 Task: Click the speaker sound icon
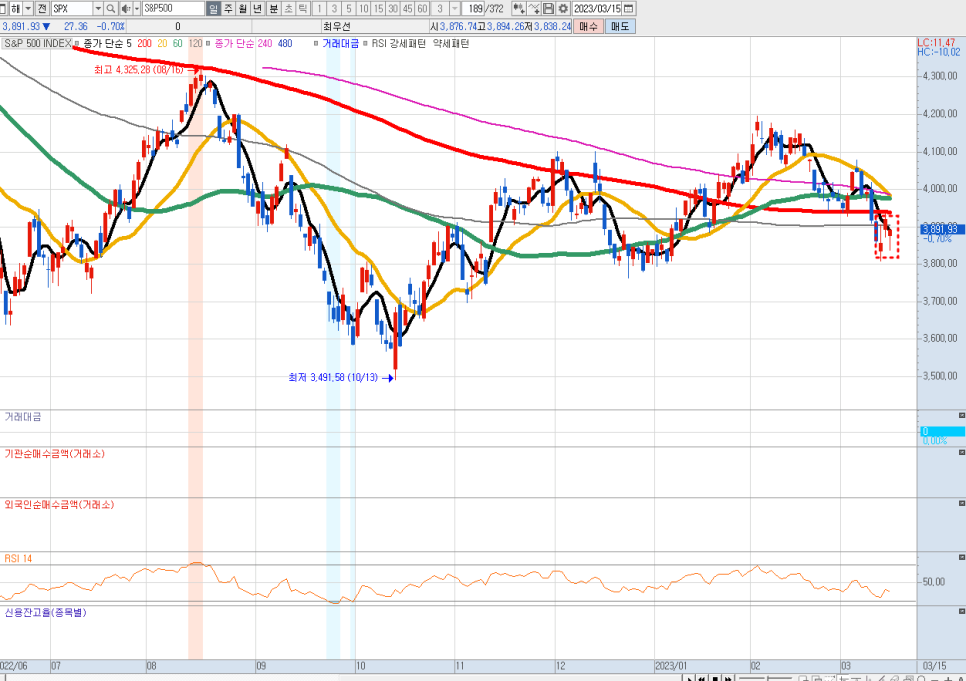click(x=126, y=9)
